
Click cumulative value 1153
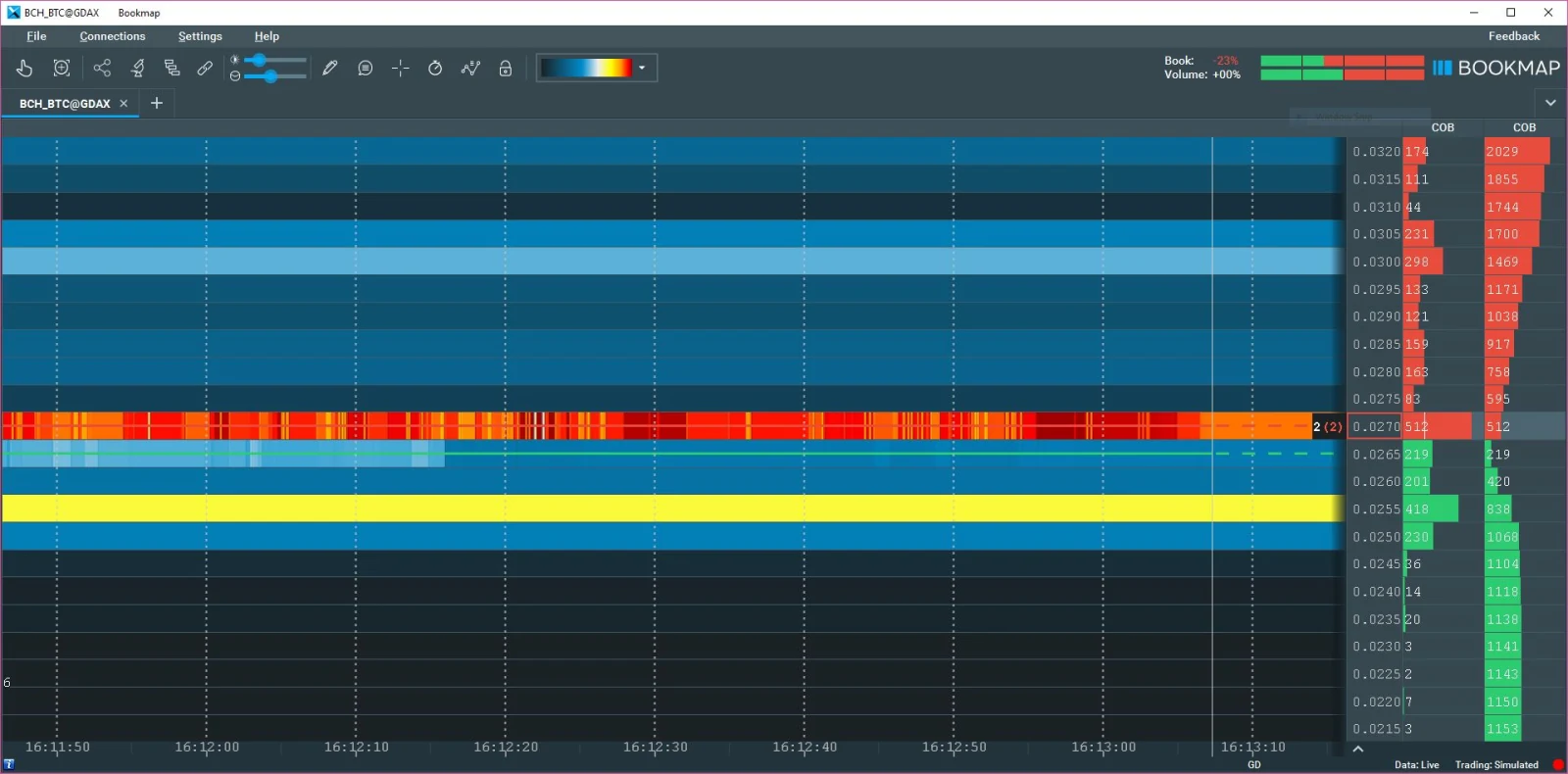pos(1502,729)
